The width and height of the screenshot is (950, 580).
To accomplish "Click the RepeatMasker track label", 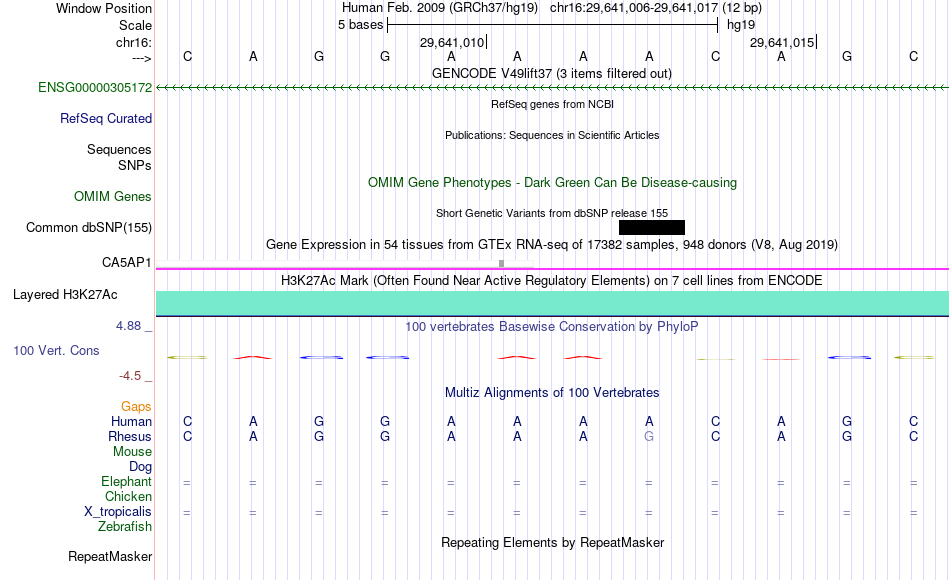I will coord(110,556).
